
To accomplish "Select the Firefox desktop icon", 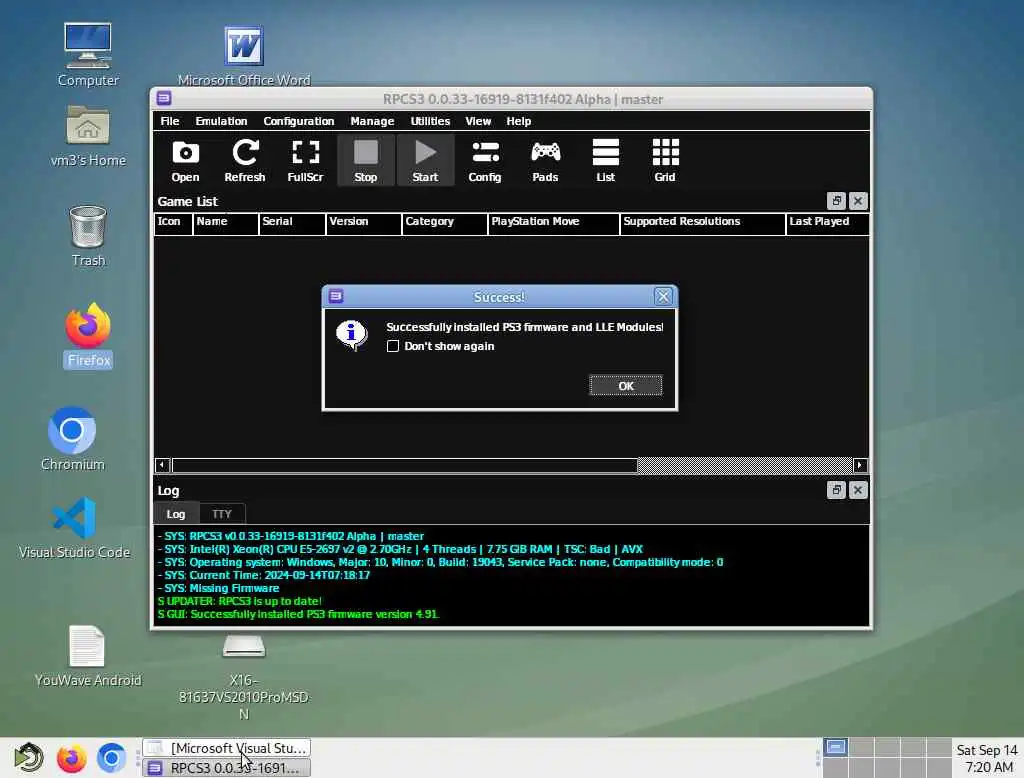I will [88, 336].
